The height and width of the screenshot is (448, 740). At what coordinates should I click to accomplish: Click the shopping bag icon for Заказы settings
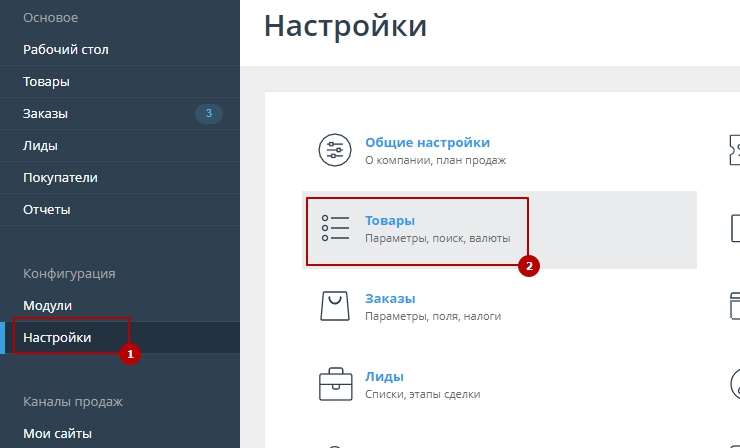[x=335, y=306]
